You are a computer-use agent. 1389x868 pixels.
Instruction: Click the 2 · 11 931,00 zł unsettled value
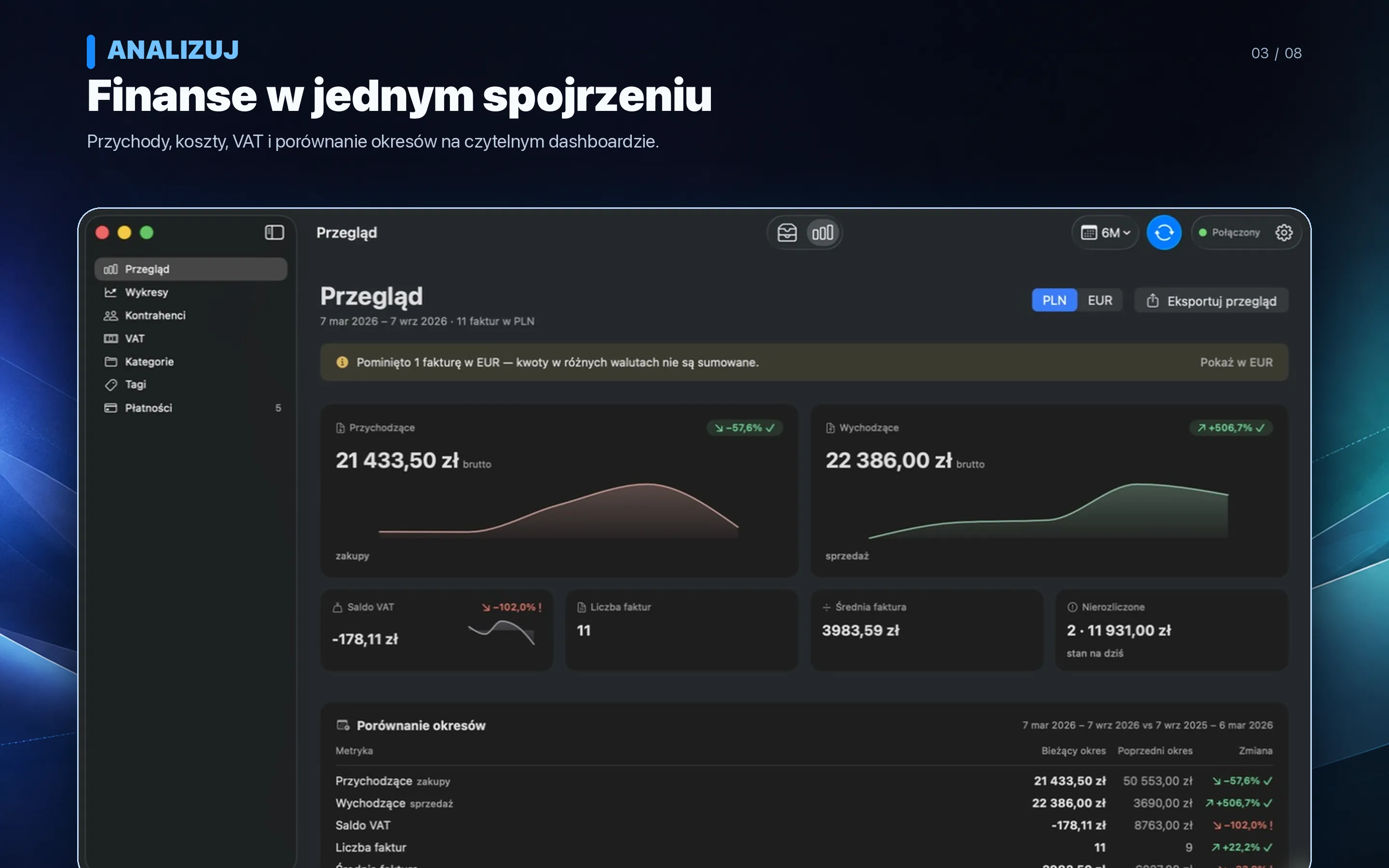pos(1118,630)
